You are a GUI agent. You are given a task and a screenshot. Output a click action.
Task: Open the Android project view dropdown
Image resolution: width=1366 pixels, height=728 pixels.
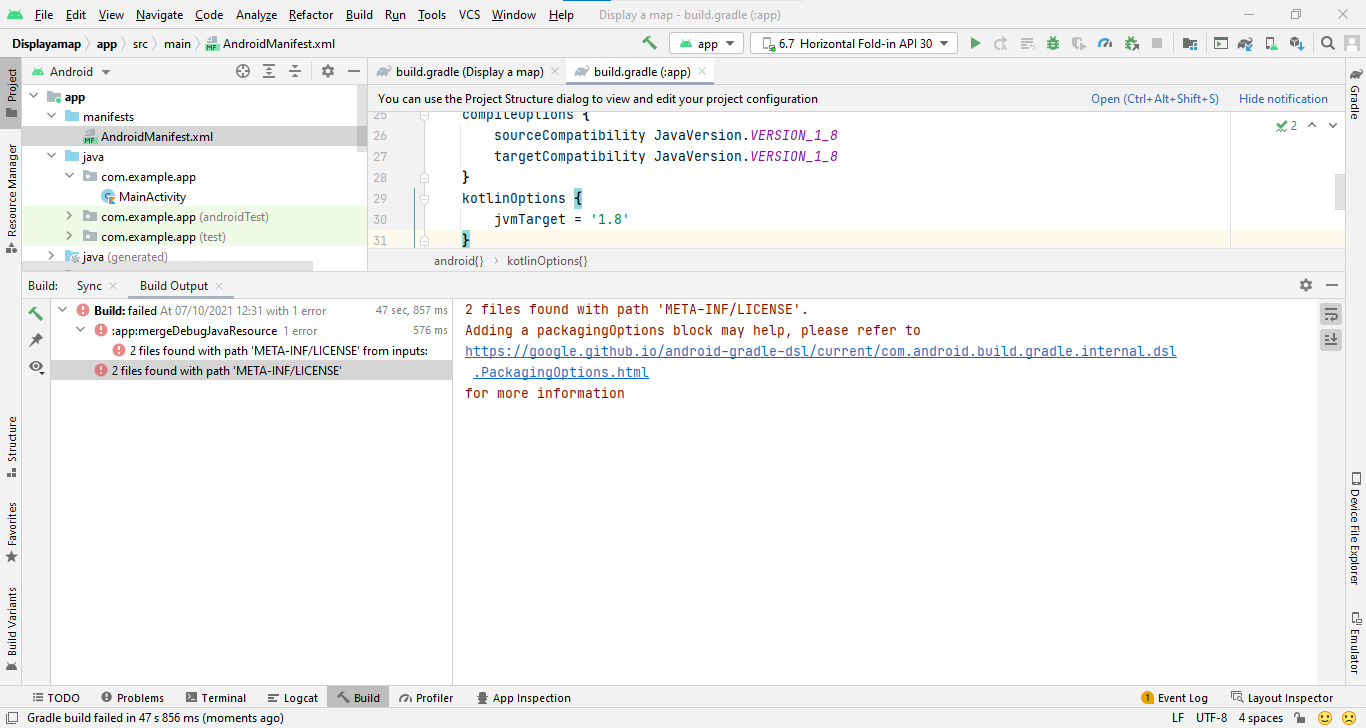(70, 71)
